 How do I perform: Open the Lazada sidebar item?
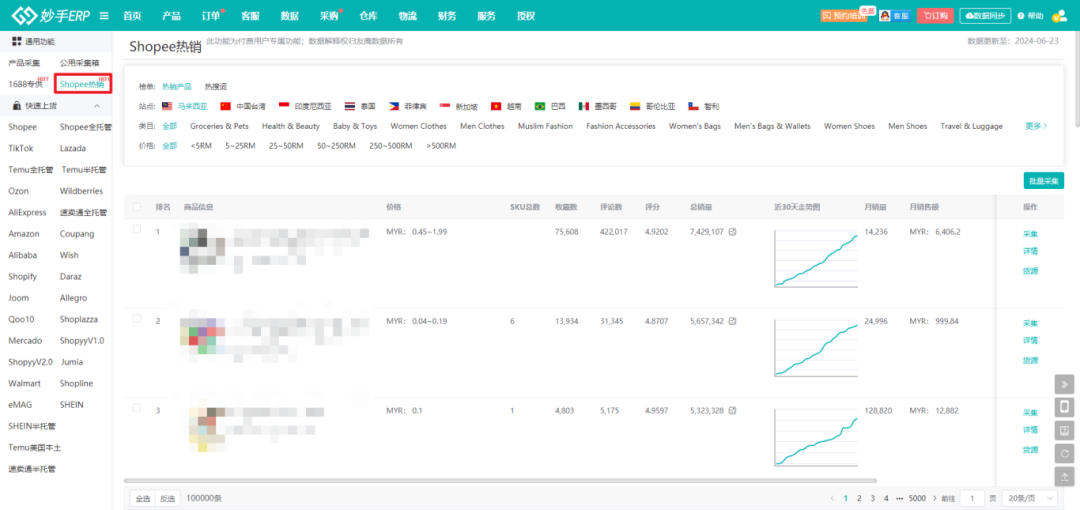click(x=72, y=148)
